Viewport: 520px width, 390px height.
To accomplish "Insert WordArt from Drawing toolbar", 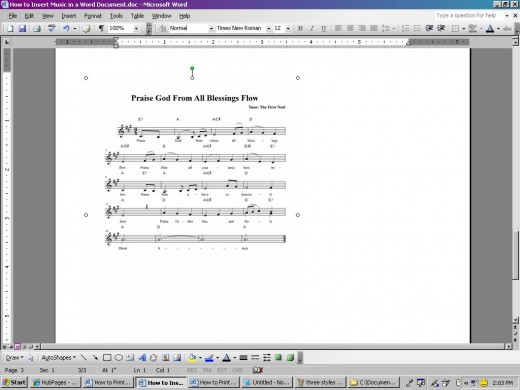I will point(142,358).
